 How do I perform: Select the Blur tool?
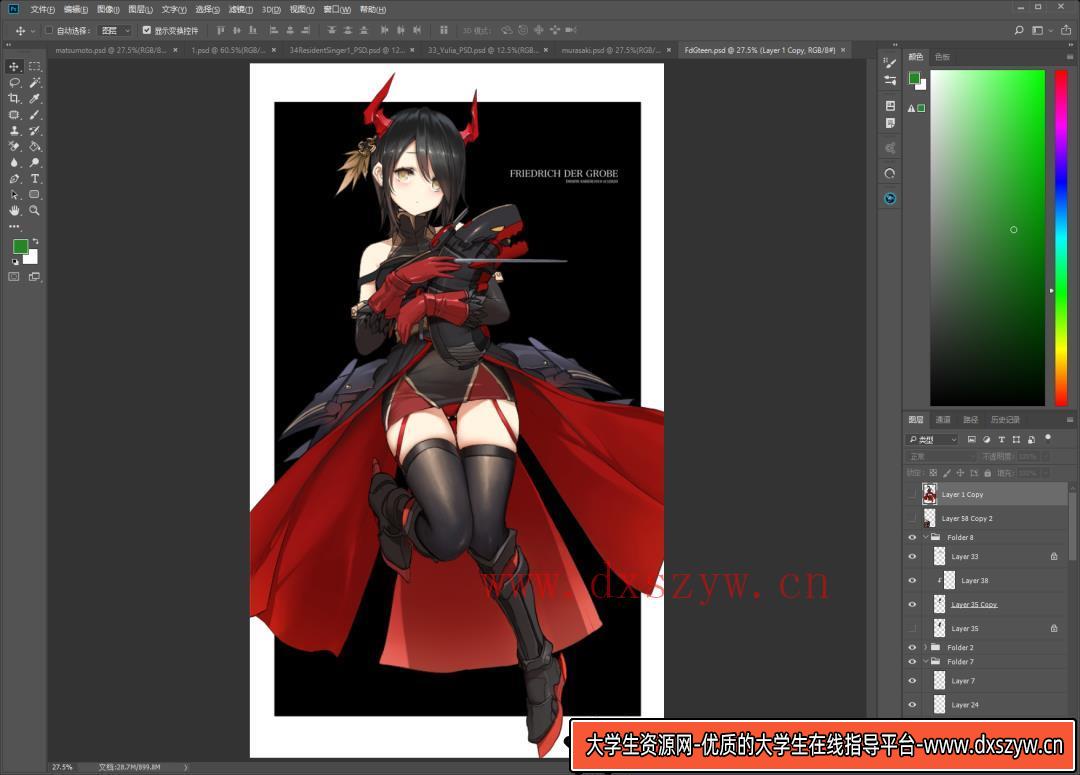[x=14, y=163]
